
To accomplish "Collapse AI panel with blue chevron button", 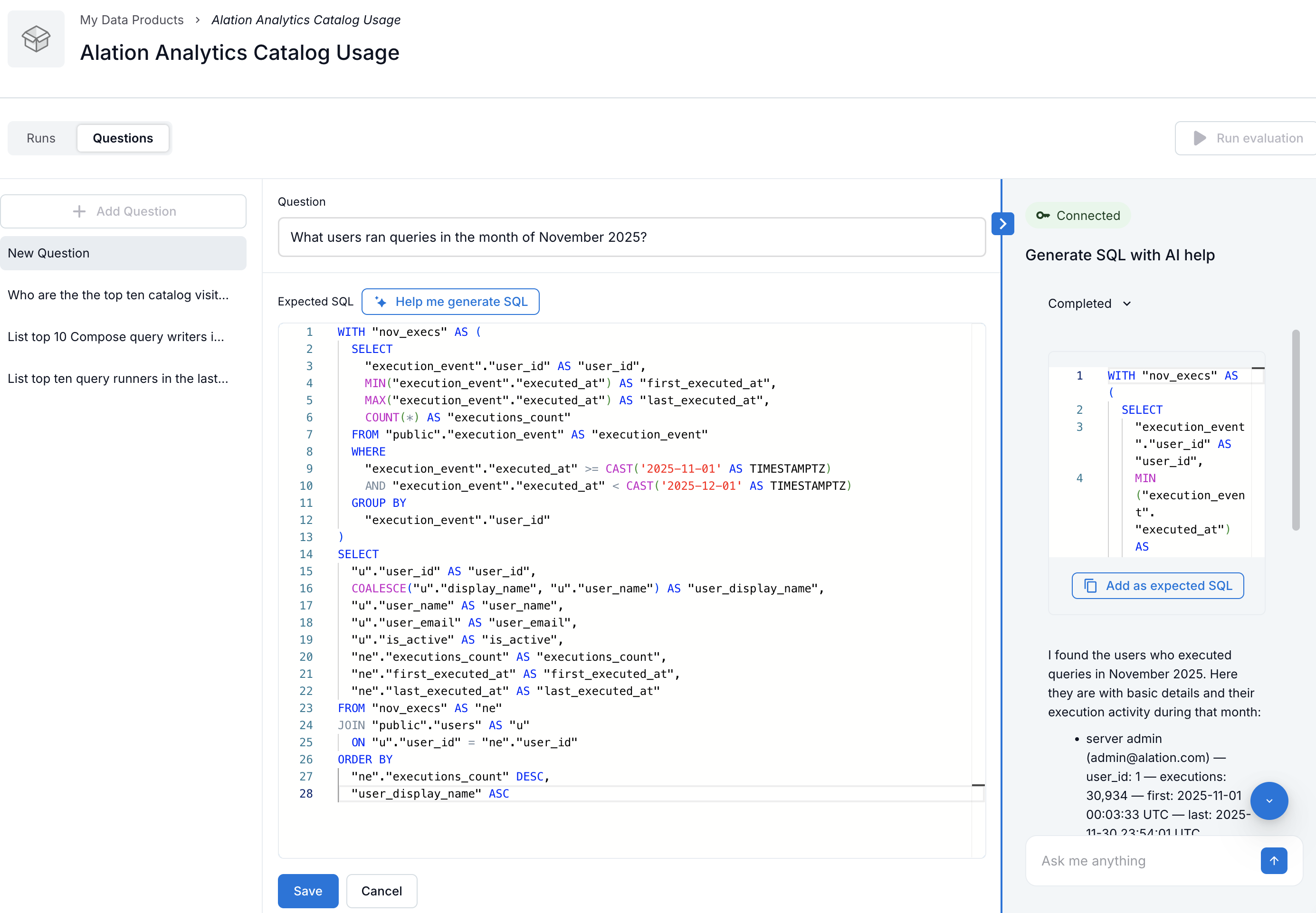I will (1002, 224).
